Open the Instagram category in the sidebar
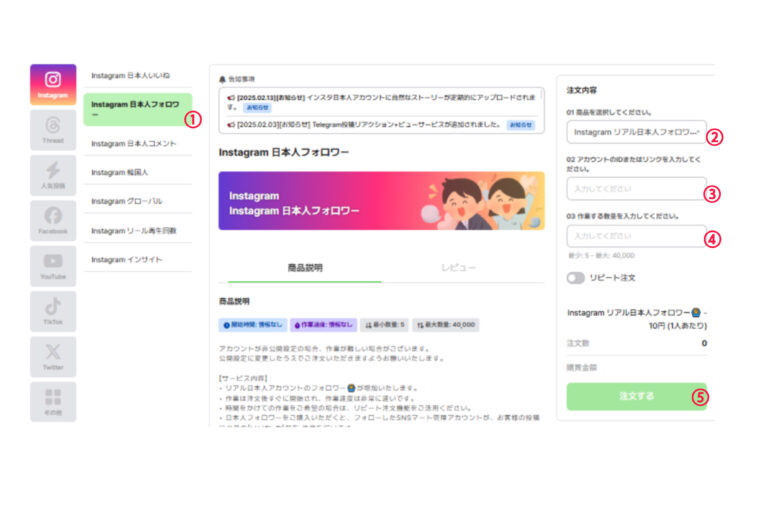 (x=53, y=84)
